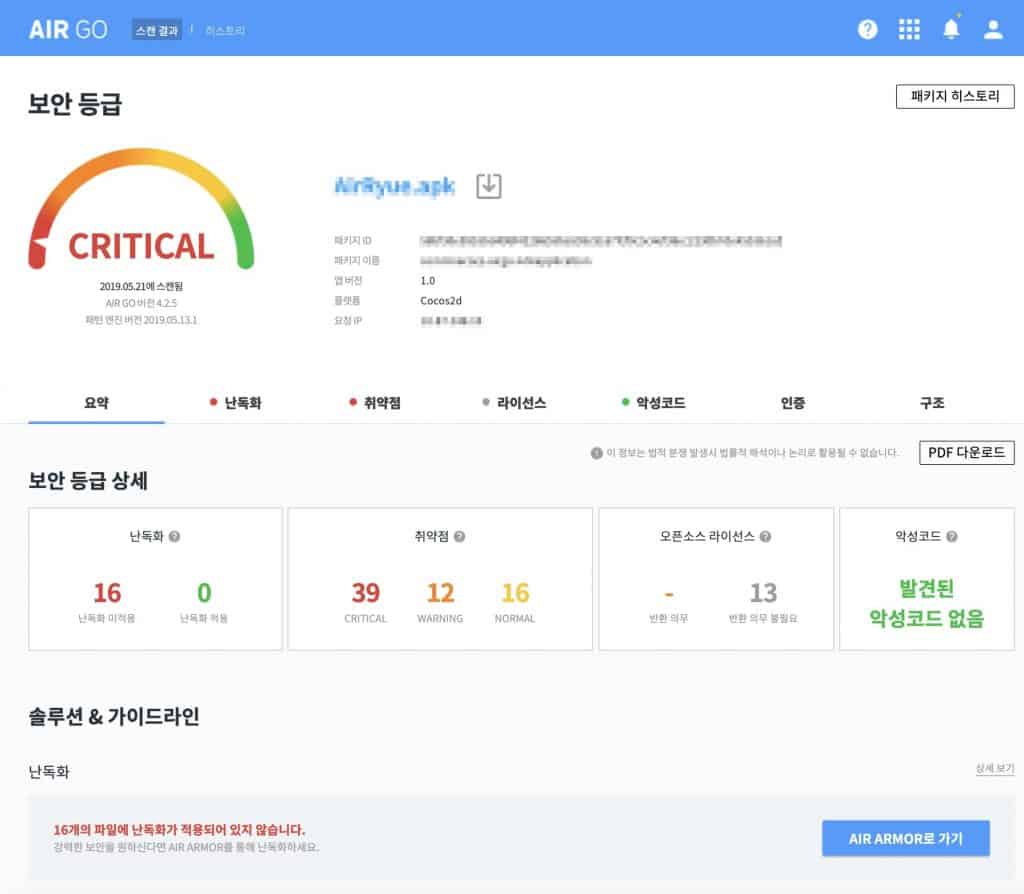Viewport: 1024px width, 894px height.
Task: Click help icon beside 악성코드 card title
Action: [x=951, y=537]
